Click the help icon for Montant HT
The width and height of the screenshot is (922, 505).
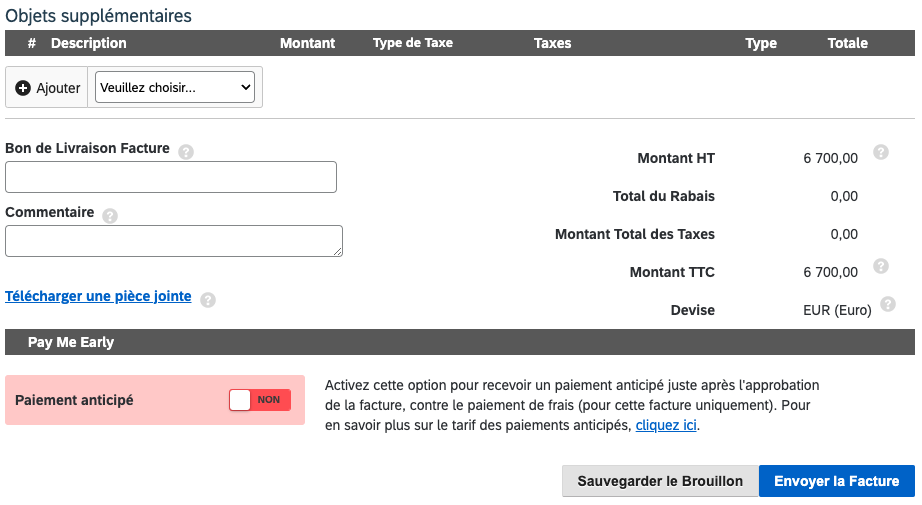click(x=881, y=152)
